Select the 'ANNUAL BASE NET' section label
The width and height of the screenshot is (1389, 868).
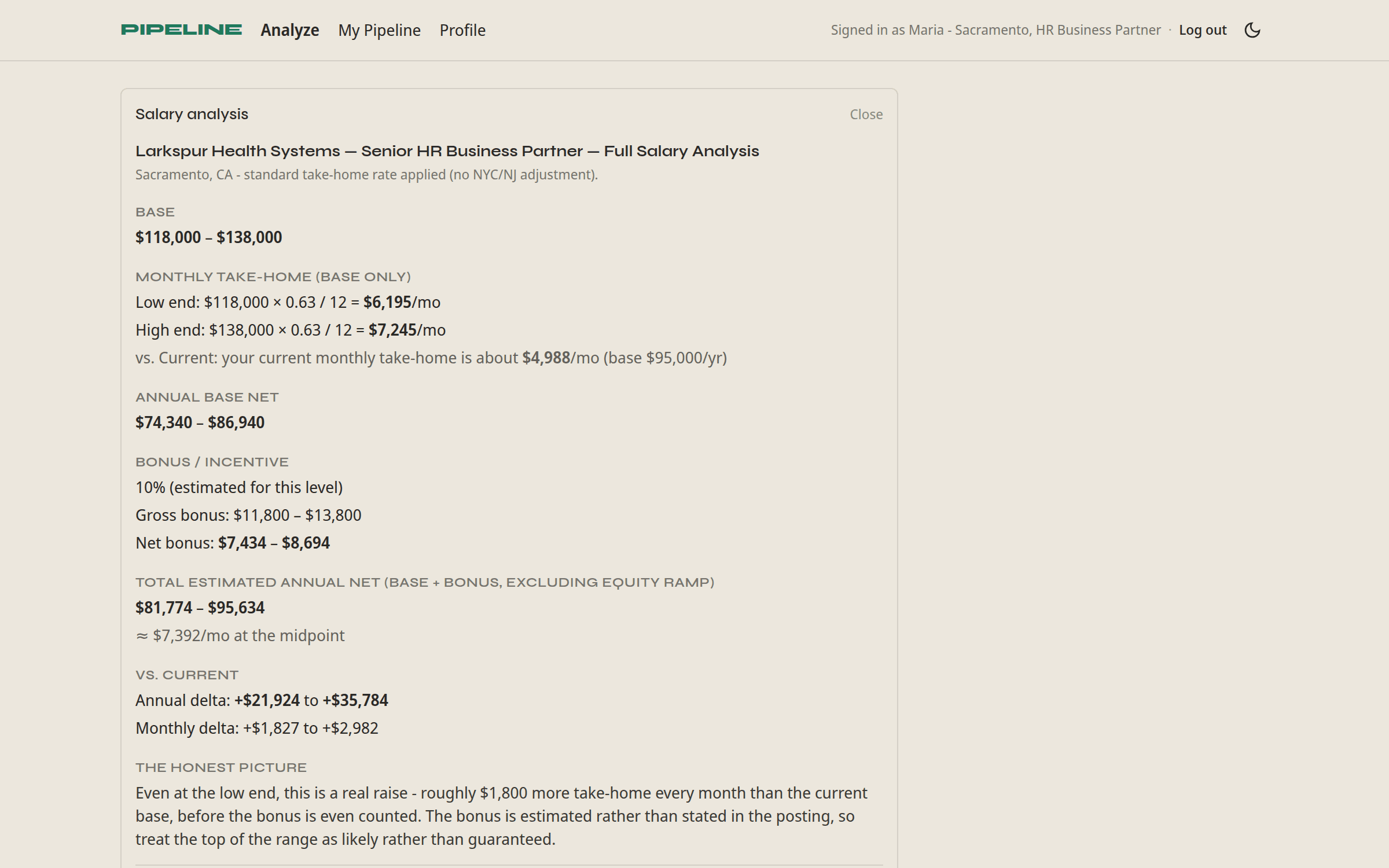[207, 397]
